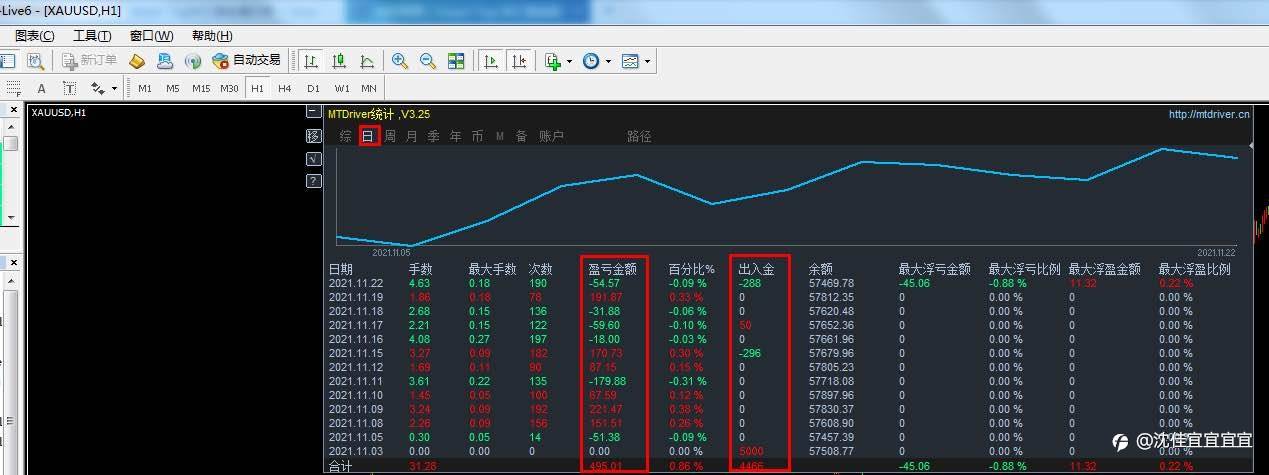Expand the arrows tool dropdown
Screen dimensions: 1269x475
[x=114, y=88]
